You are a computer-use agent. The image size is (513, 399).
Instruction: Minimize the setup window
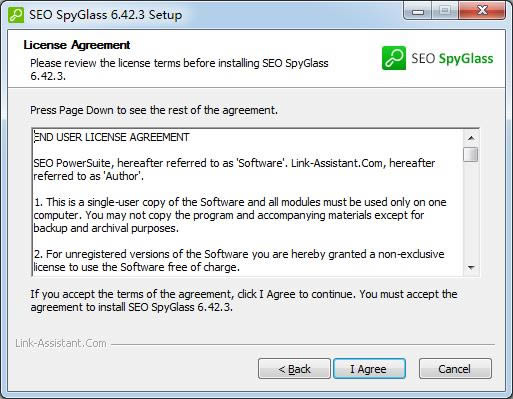pyautogui.click(x=418, y=12)
